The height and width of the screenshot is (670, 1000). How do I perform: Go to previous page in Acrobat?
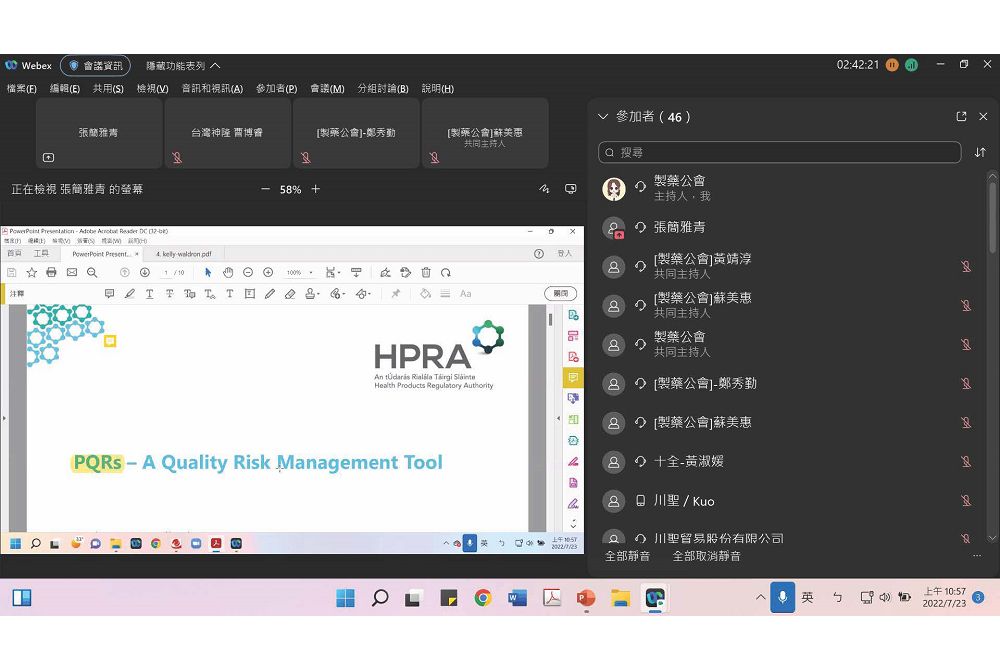(x=125, y=273)
